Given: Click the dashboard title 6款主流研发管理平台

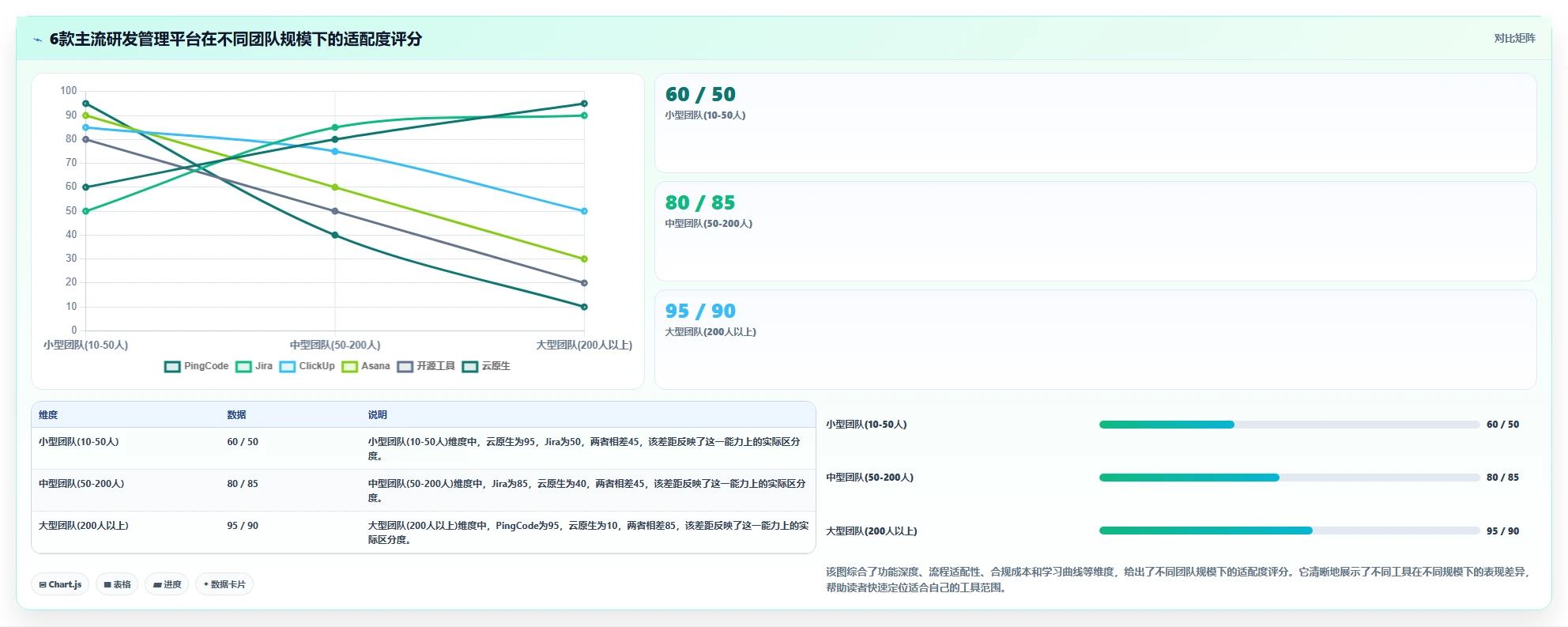Looking at the screenshot, I should [x=236, y=39].
